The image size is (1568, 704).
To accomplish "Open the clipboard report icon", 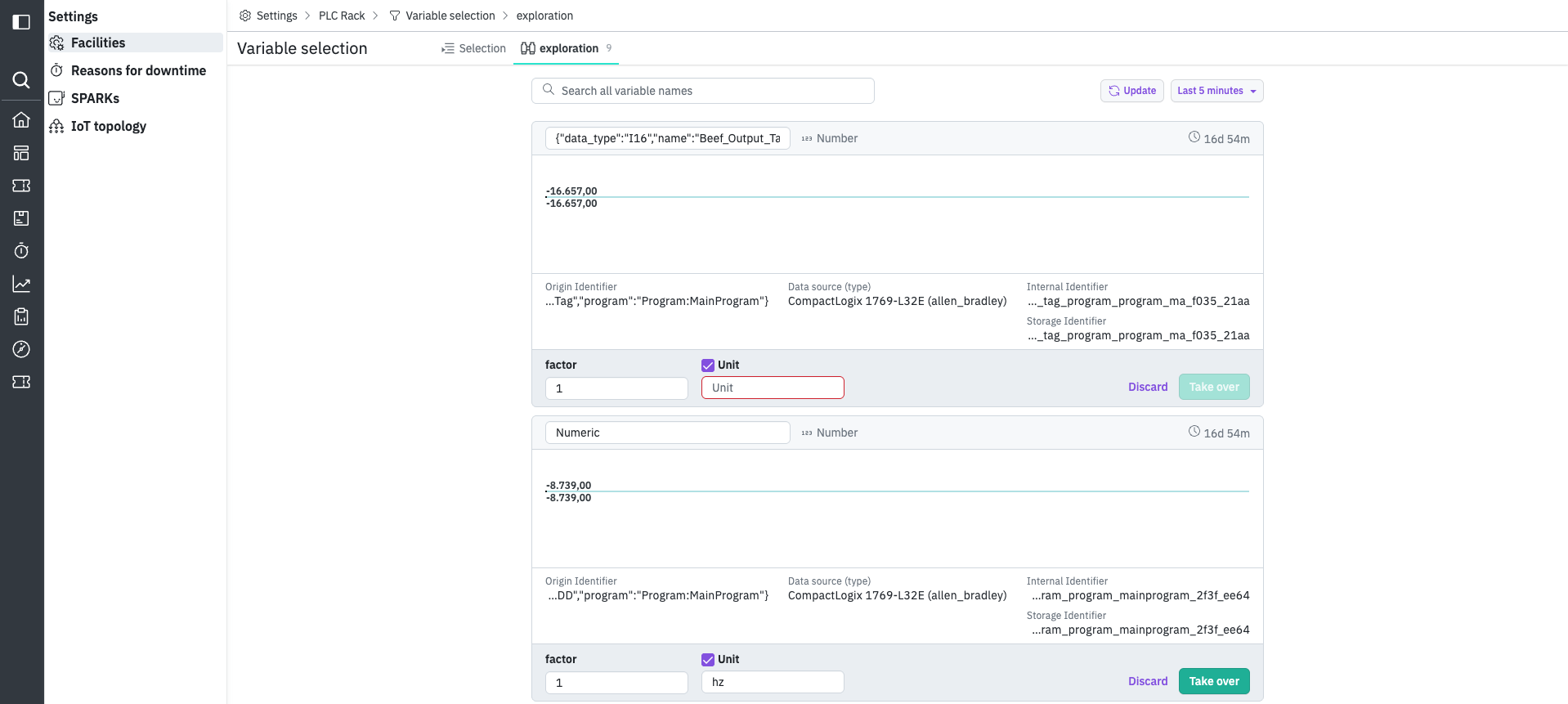I will point(21,316).
